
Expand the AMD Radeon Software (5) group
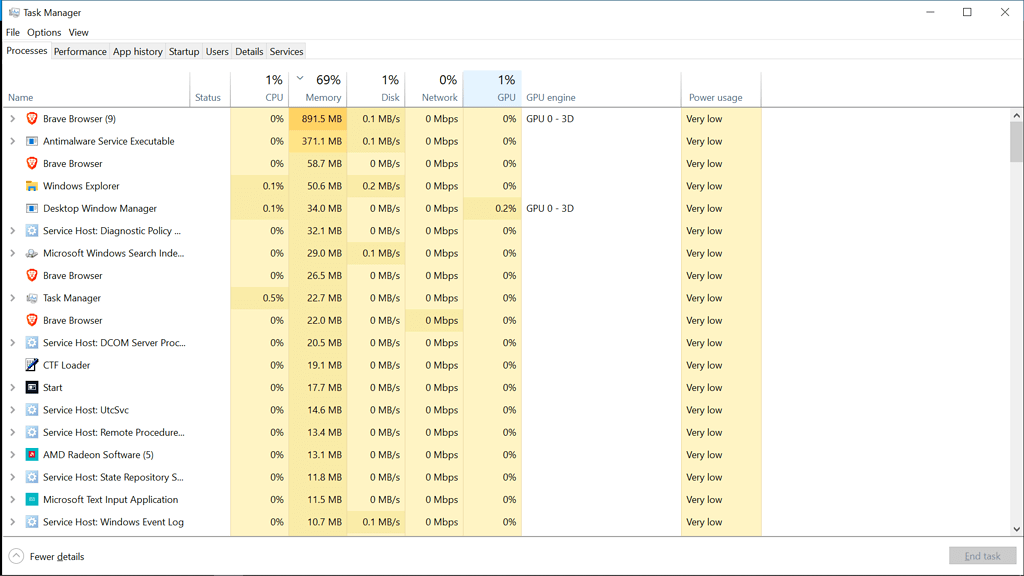coord(11,455)
